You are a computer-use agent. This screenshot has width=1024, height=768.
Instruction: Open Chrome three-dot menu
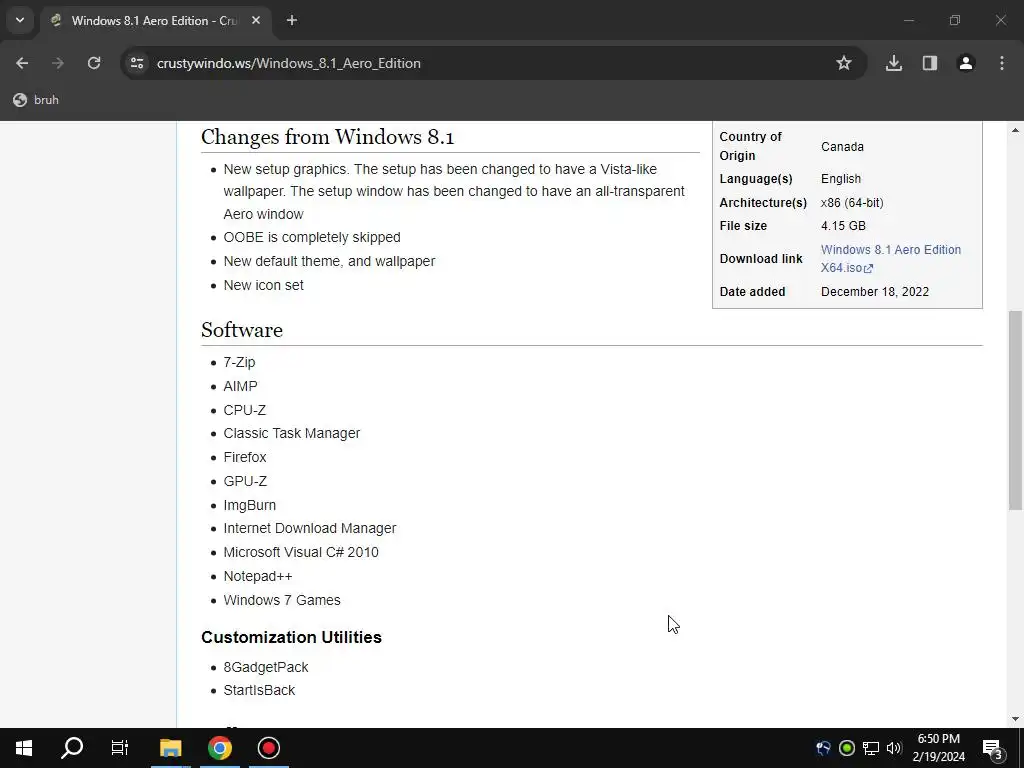tap(1002, 63)
